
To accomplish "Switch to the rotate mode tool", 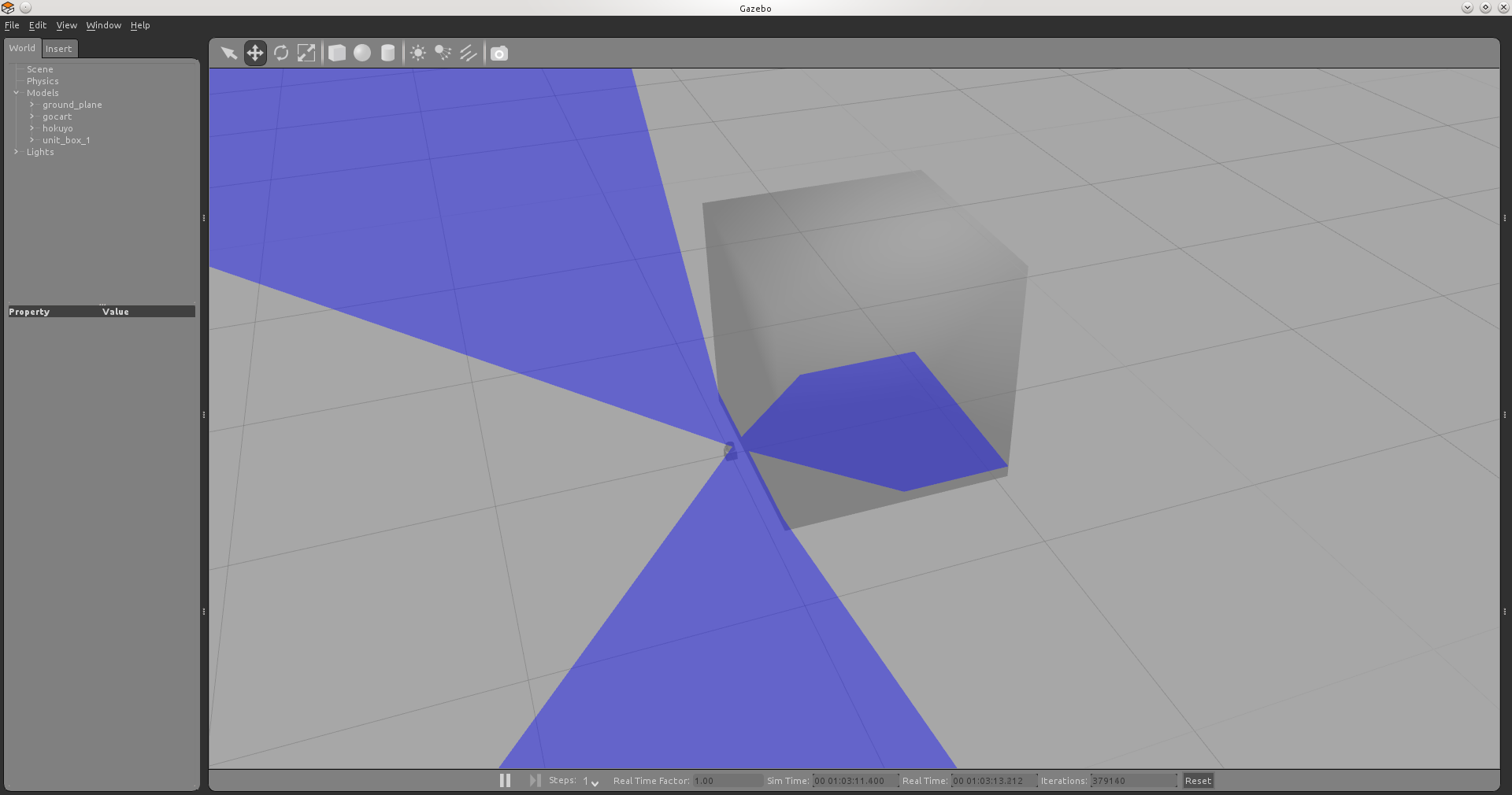I will [281, 53].
